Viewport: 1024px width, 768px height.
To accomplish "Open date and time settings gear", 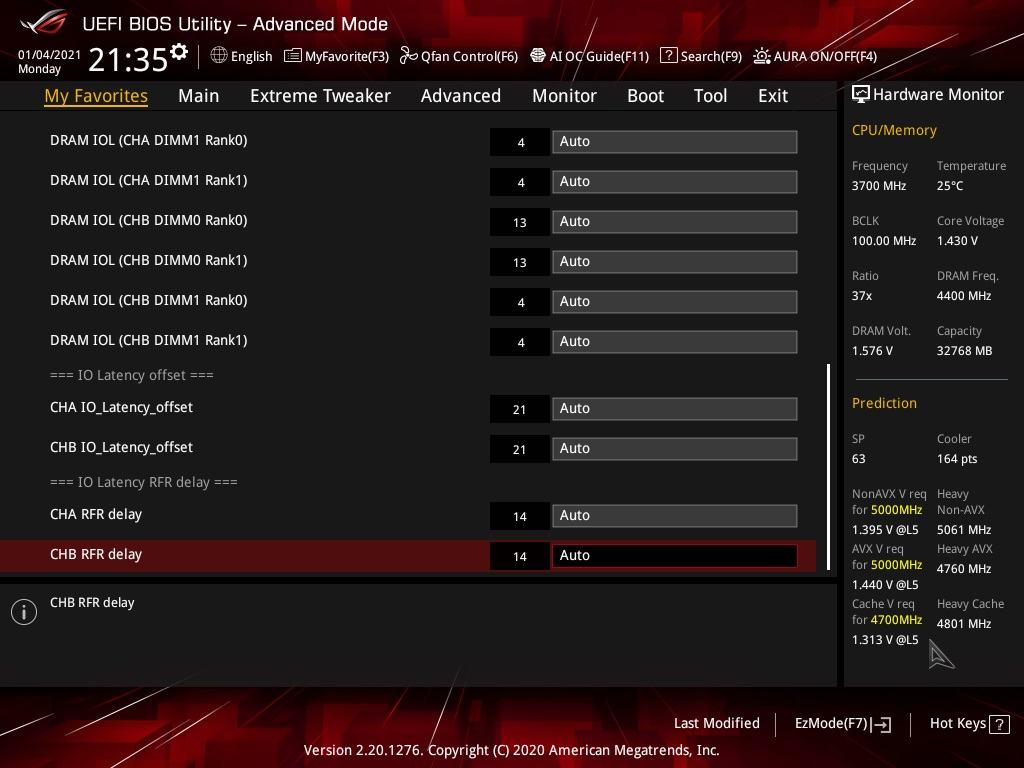I will pyautogui.click(x=178, y=52).
